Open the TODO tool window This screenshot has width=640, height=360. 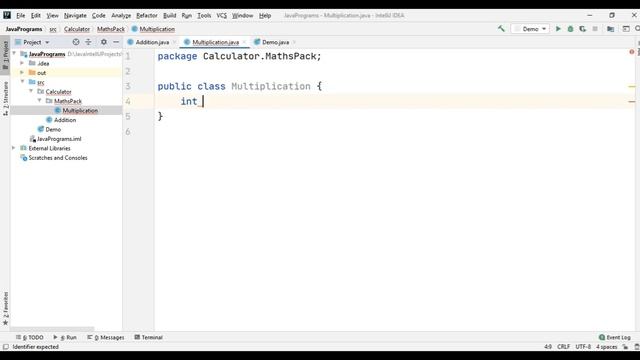(29, 337)
